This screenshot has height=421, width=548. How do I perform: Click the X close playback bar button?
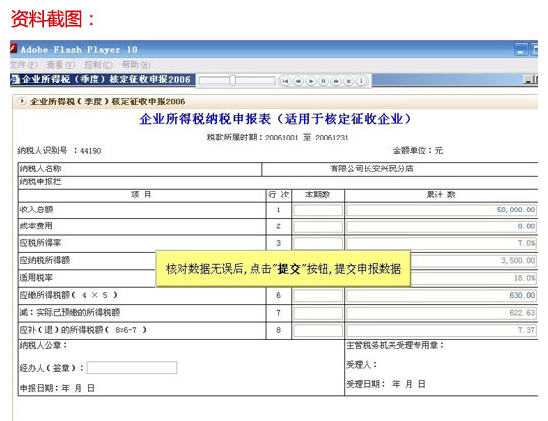point(348,81)
